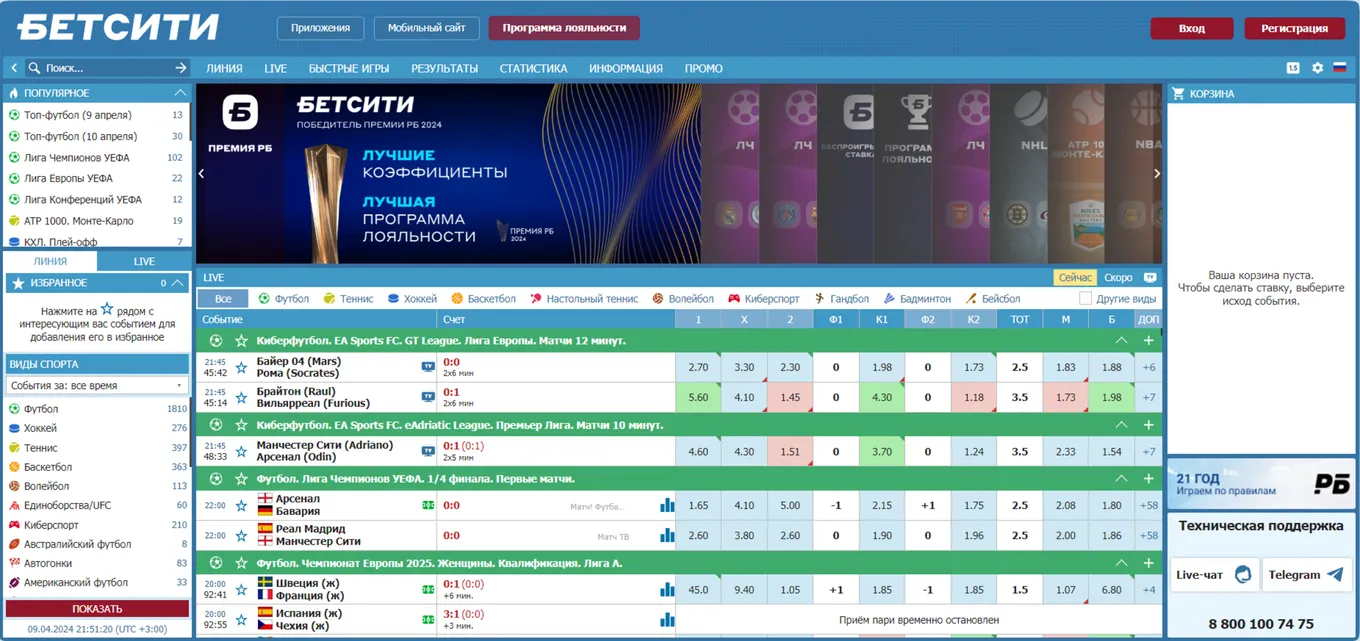Collapse eAdriatic League Премьер Лига group

click(1122, 425)
